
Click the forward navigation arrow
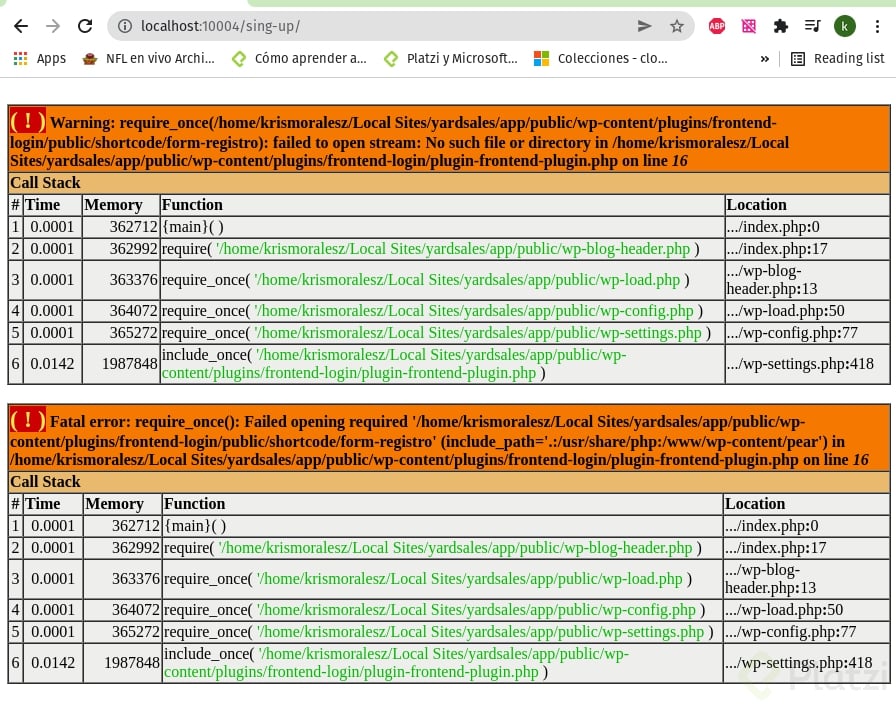53,26
